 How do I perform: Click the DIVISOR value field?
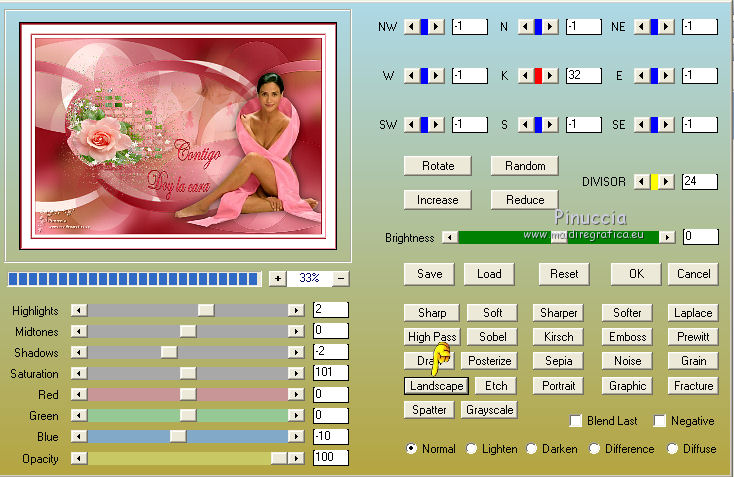tap(699, 181)
